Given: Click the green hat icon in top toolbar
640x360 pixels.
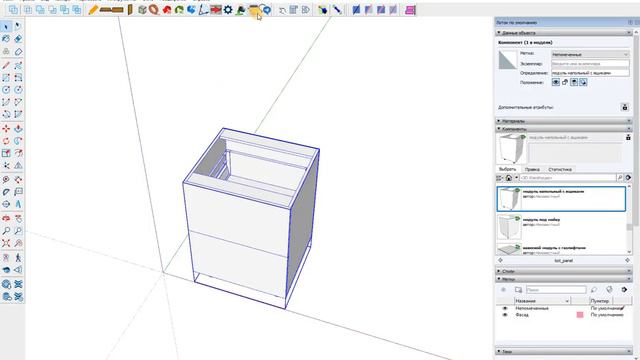Looking at the screenshot, I should tap(240, 10).
